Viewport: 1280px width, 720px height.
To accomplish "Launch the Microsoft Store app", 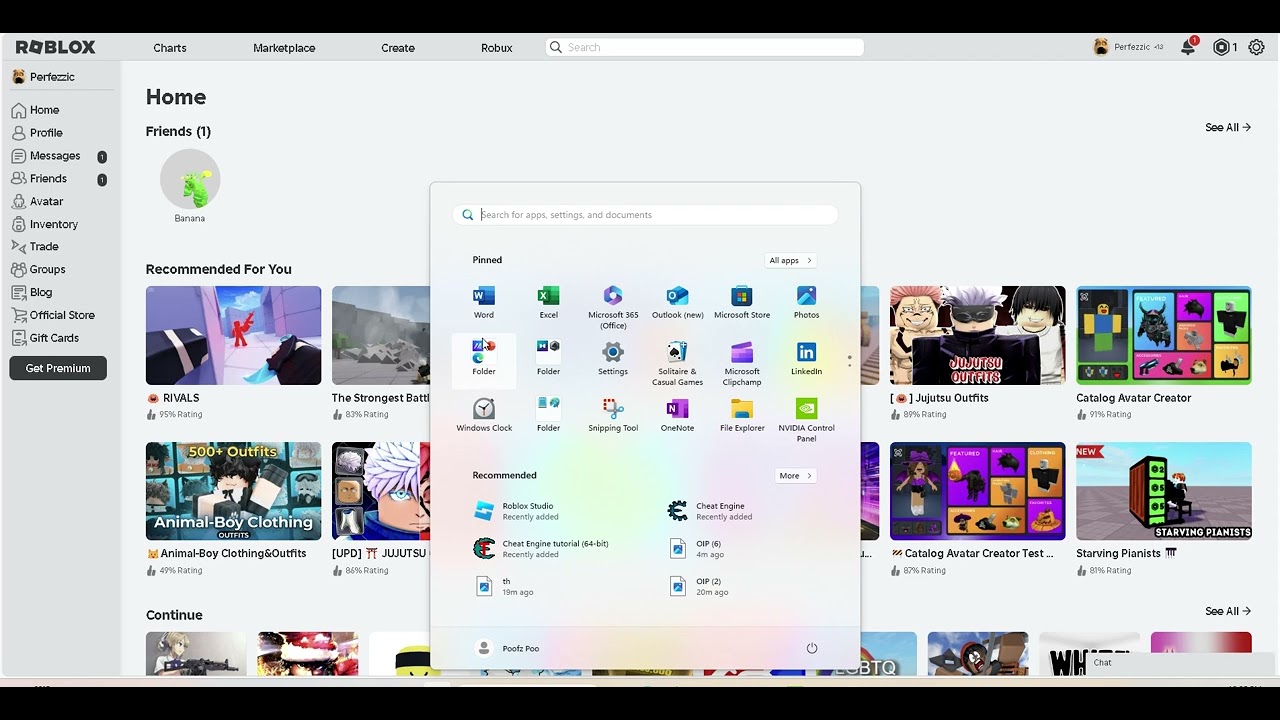I will coord(742,302).
